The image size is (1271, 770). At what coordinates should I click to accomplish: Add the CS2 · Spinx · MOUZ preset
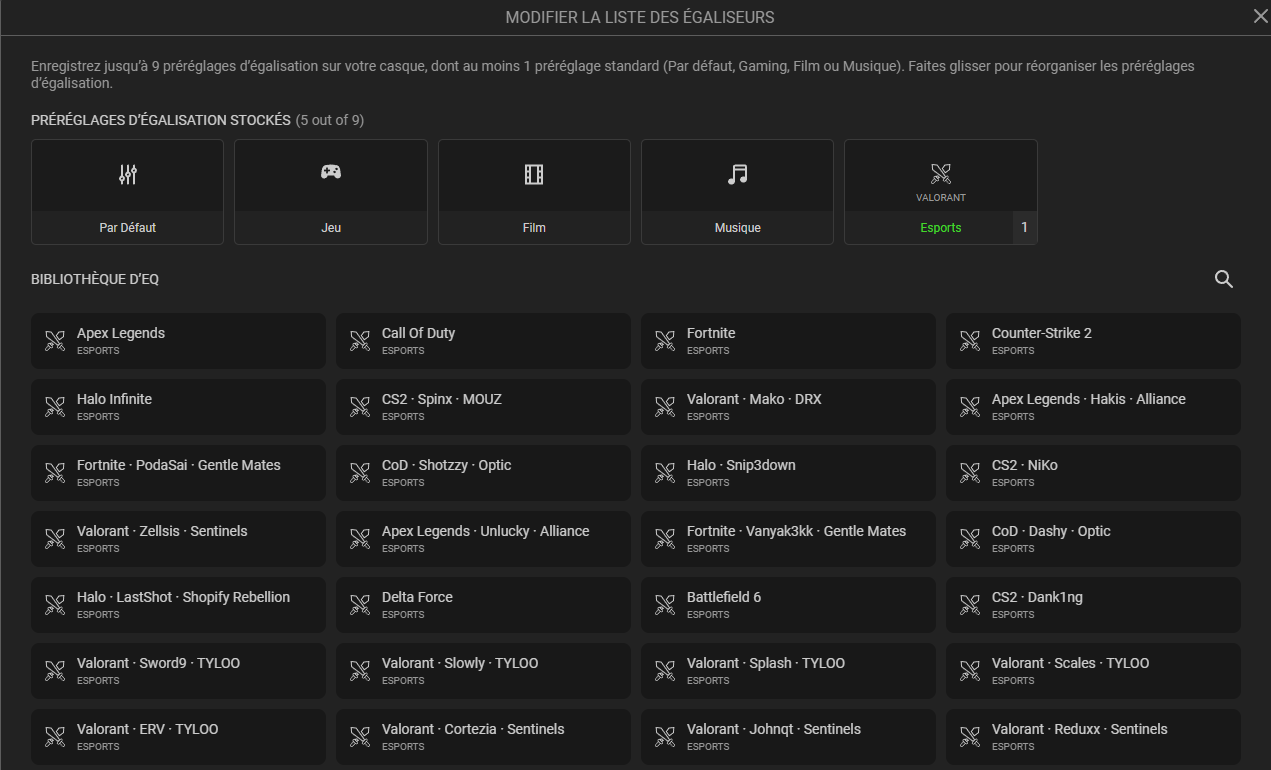click(483, 407)
